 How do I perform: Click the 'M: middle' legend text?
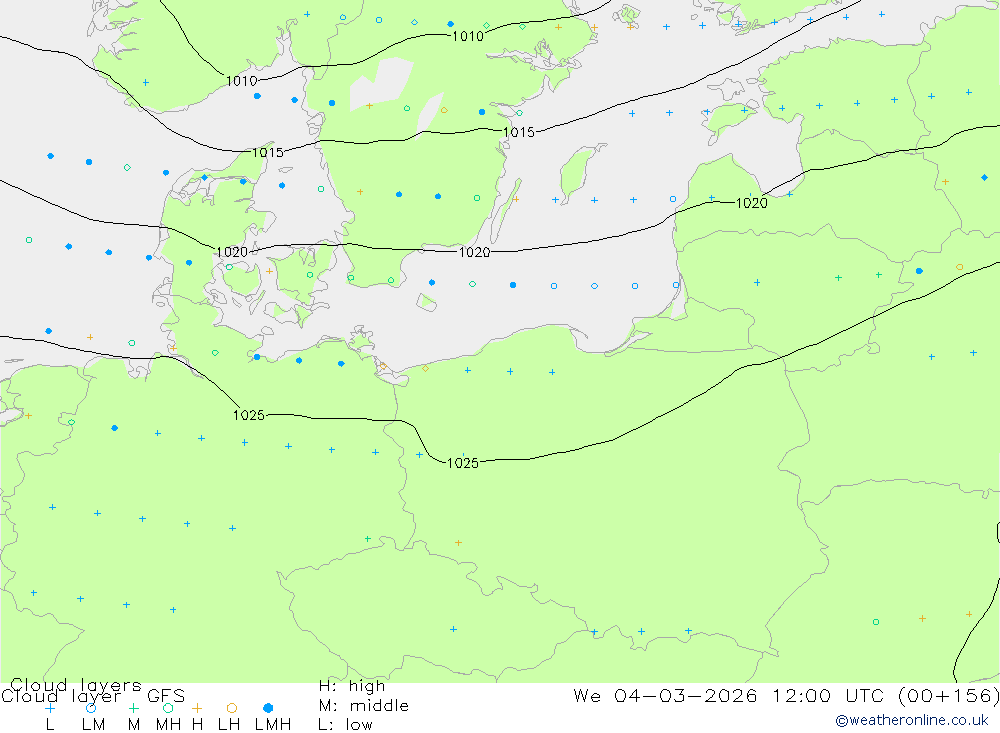coord(364,706)
